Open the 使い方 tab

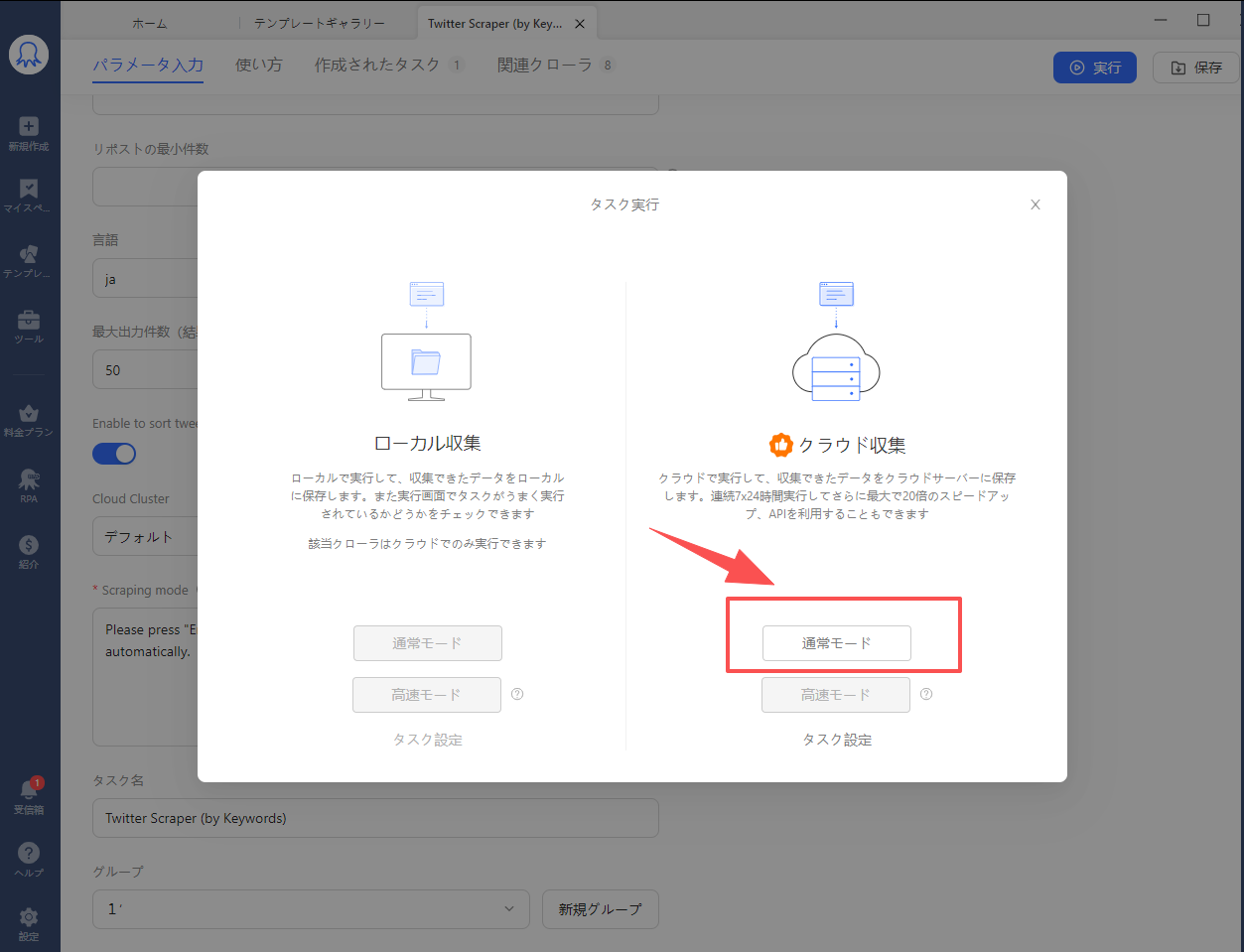pos(258,62)
